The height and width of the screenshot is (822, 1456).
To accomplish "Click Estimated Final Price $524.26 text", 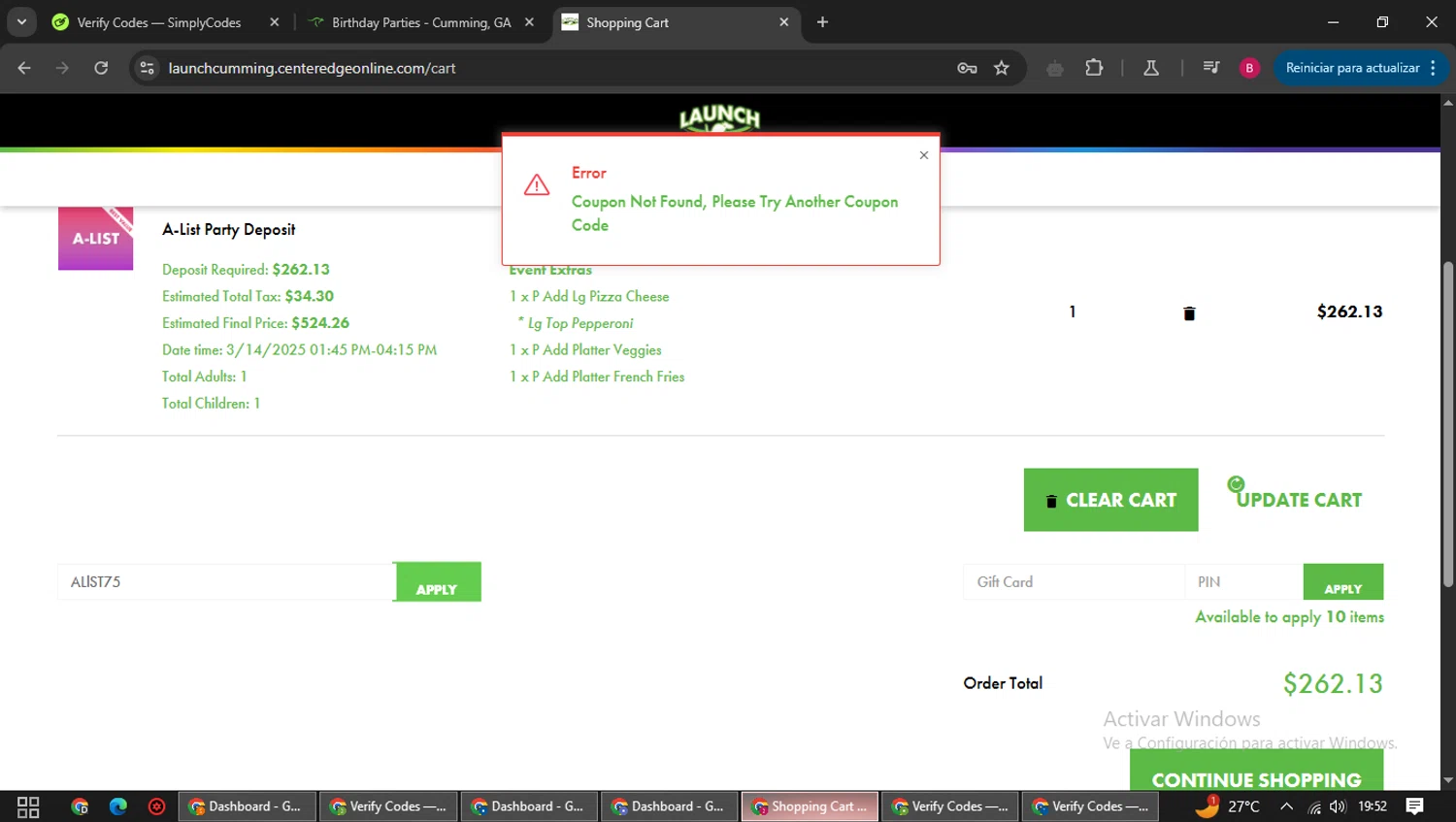I will (255, 323).
